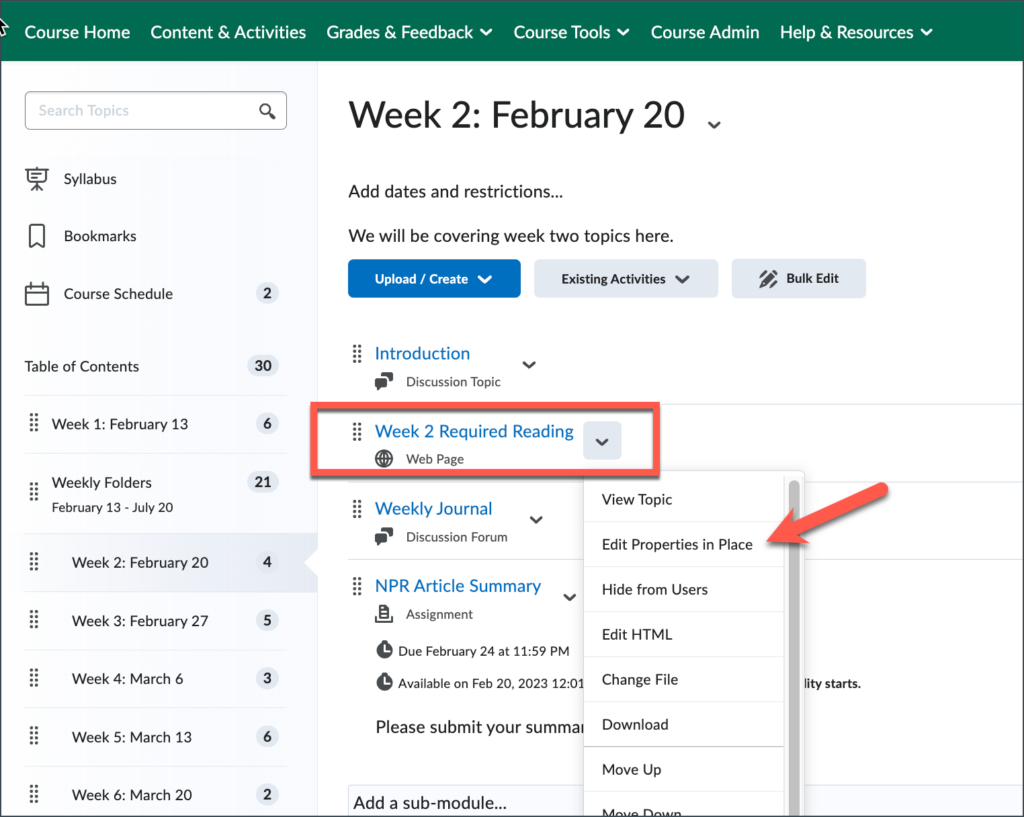The width and height of the screenshot is (1024, 817).
Task: Expand the Week 2: February 20 title chevron
Action: [714, 125]
